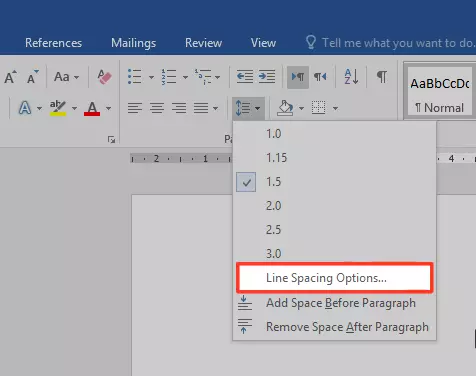The width and height of the screenshot is (476, 376).
Task: Click the Sort A-Z icon
Action: pos(351,77)
